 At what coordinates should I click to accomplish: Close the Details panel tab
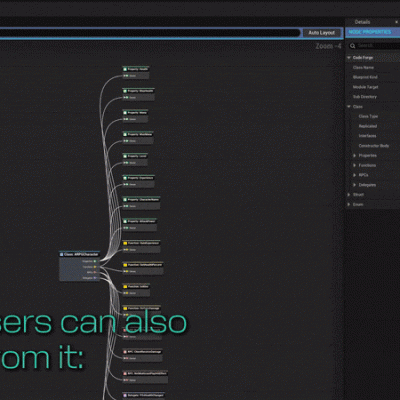click(396, 22)
